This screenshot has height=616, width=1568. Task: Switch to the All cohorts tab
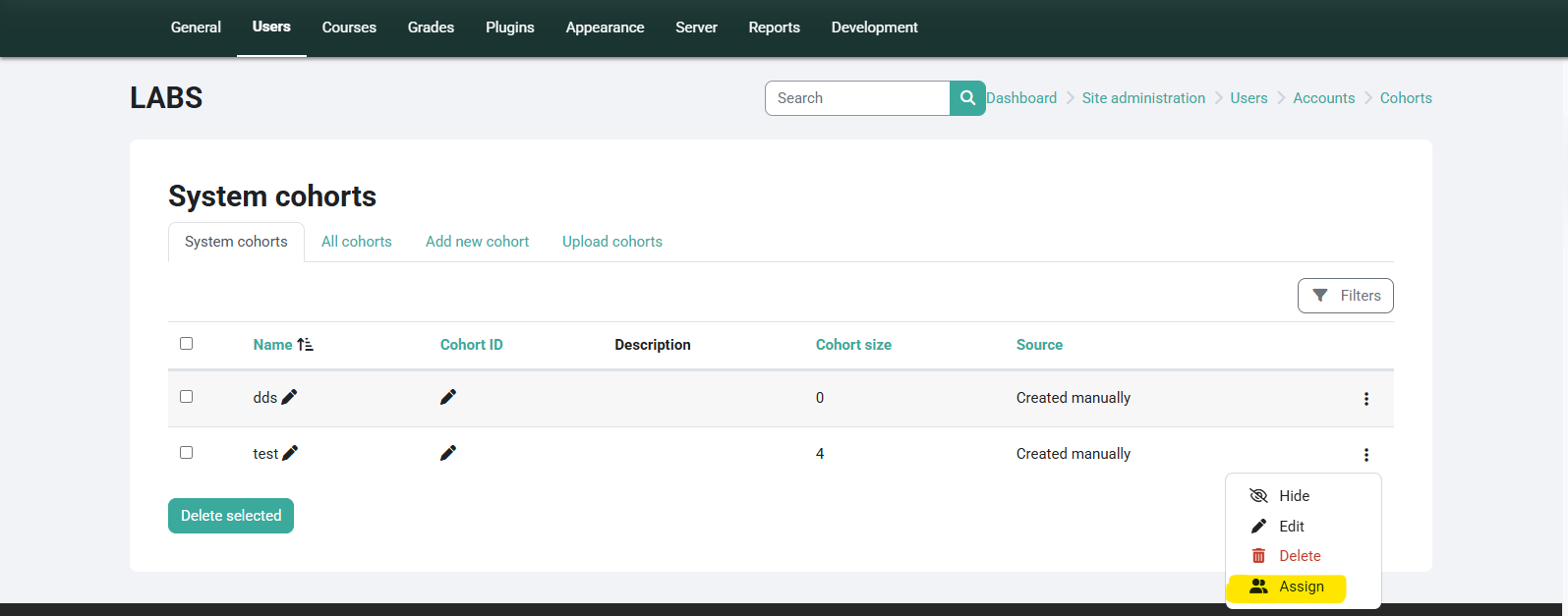356,242
